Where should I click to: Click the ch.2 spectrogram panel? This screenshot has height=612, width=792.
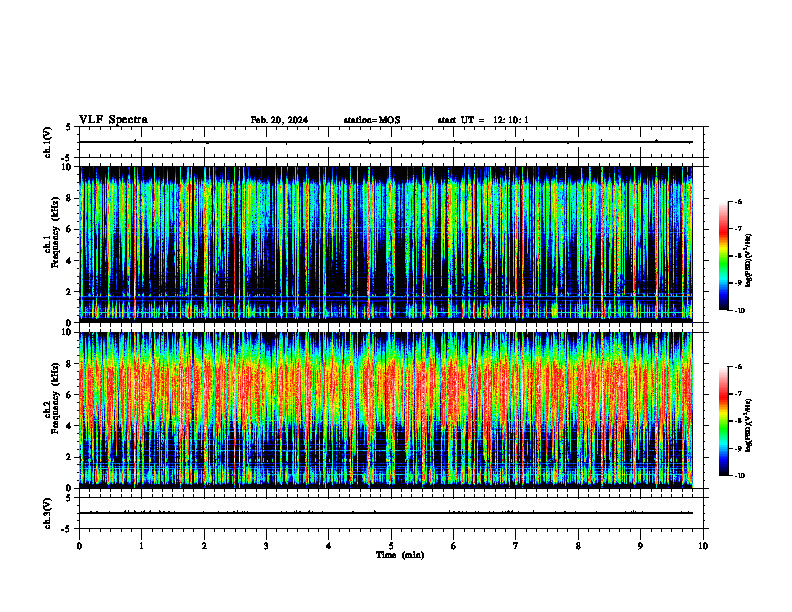[386, 410]
